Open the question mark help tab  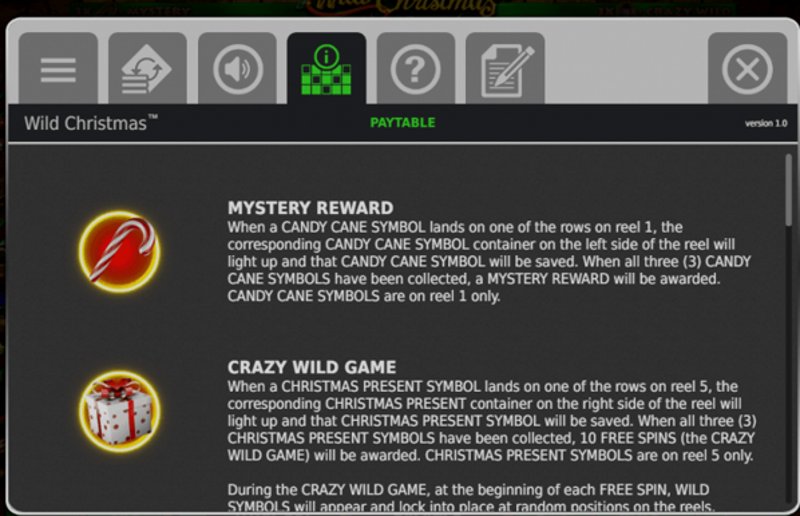(416, 69)
